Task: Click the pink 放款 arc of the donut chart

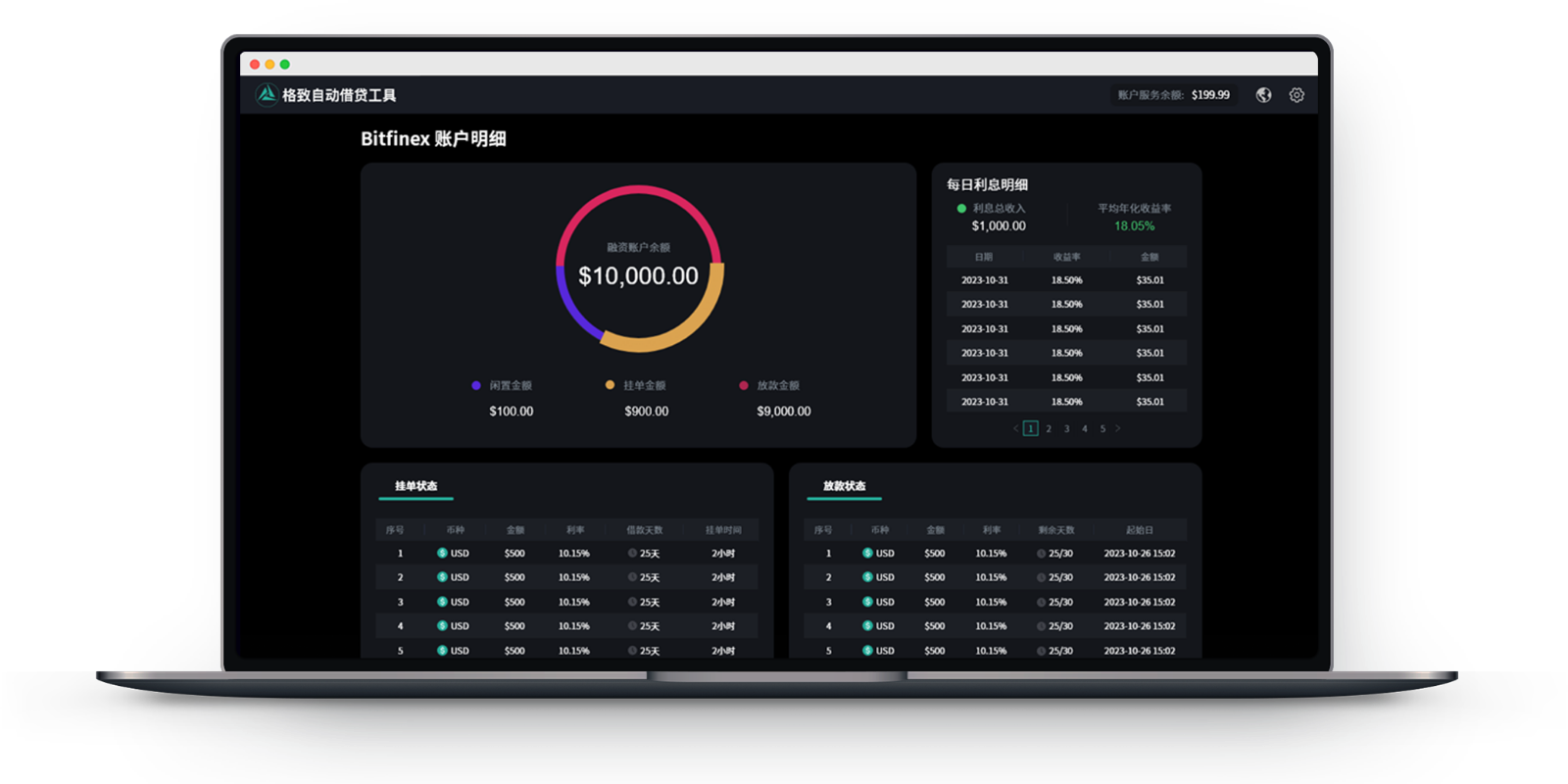Action: click(639, 191)
